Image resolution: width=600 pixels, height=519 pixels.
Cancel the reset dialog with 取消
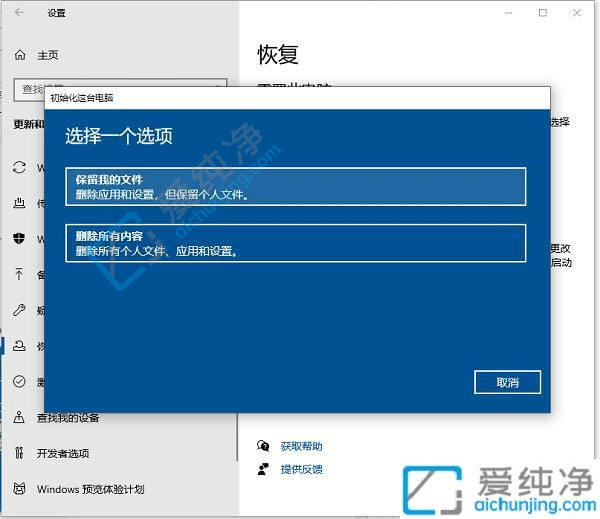[x=507, y=382]
